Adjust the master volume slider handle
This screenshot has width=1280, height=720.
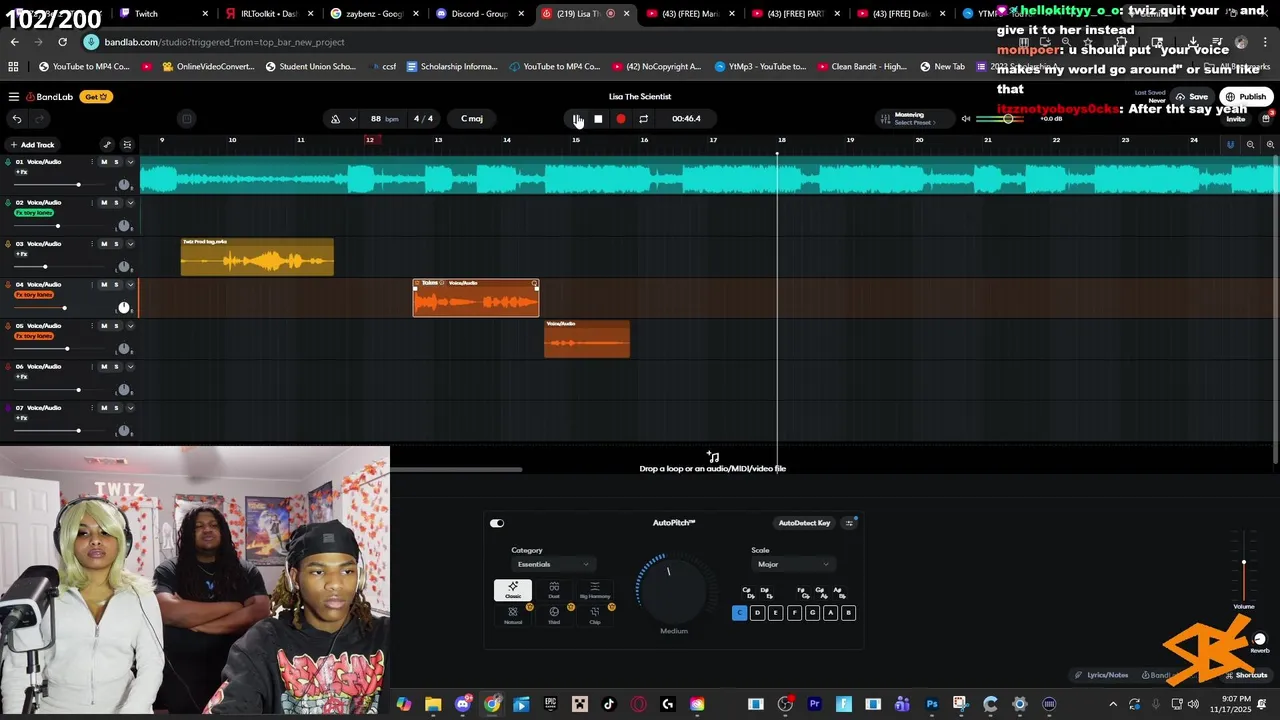click(x=1008, y=119)
